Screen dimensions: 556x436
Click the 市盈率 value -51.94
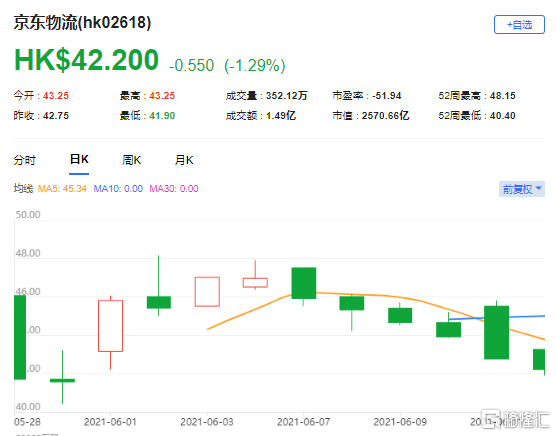(x=387, y=96)
